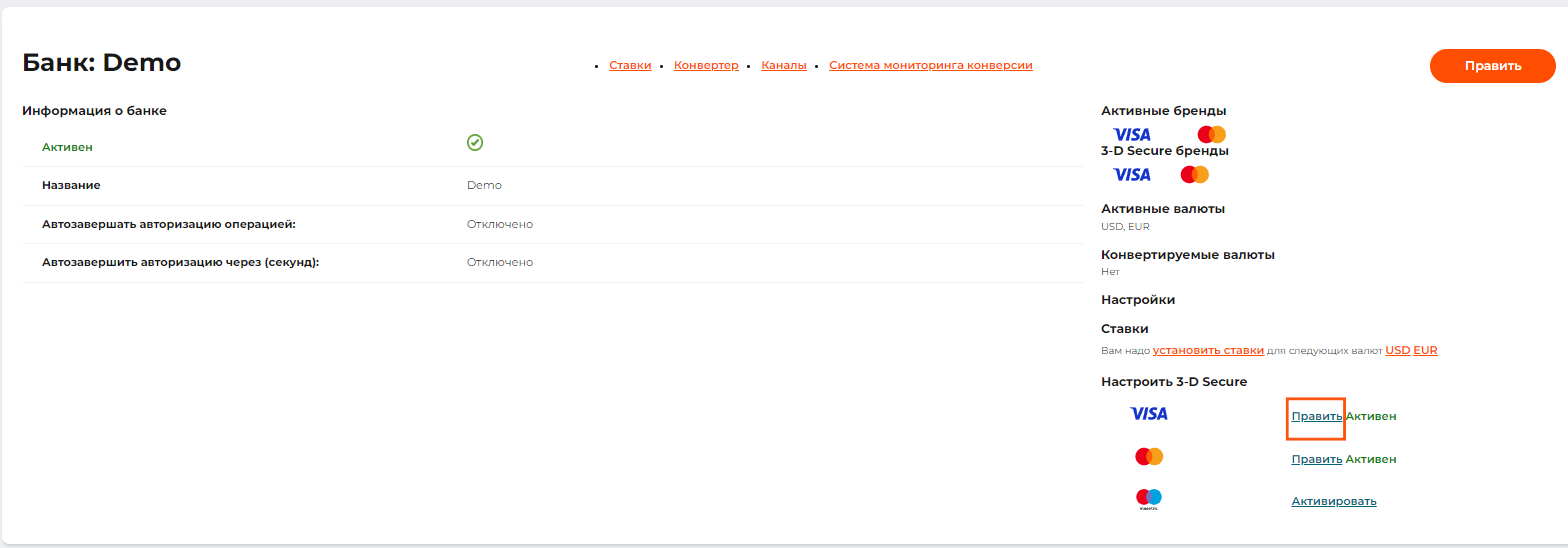Edit Visa 3-D Secure via Править link
This screenshot has width=1568, height=548.
pyautogui.click(x=1316, y=416)
